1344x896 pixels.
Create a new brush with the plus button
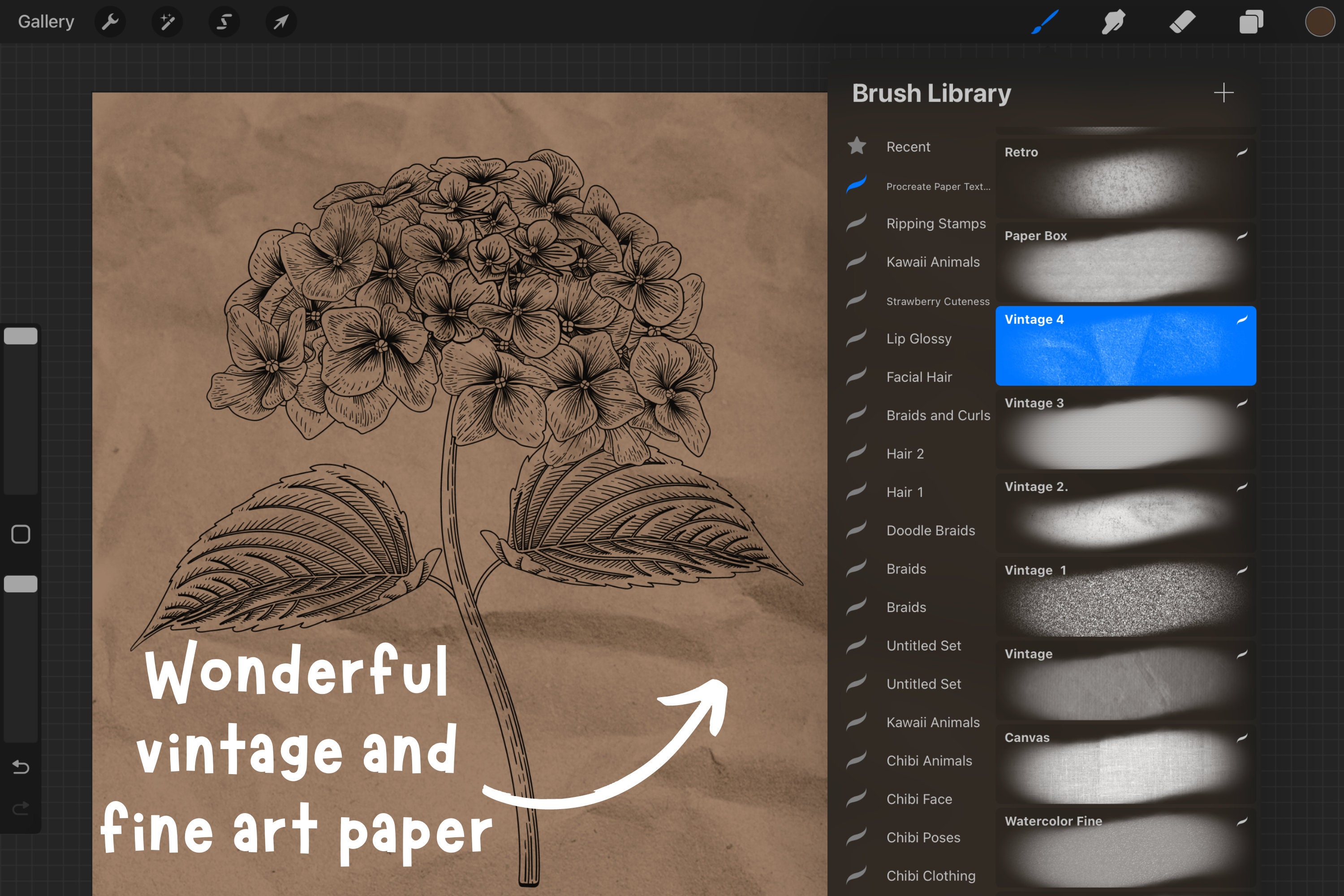pyautogui.click(x=1223, y=92)
